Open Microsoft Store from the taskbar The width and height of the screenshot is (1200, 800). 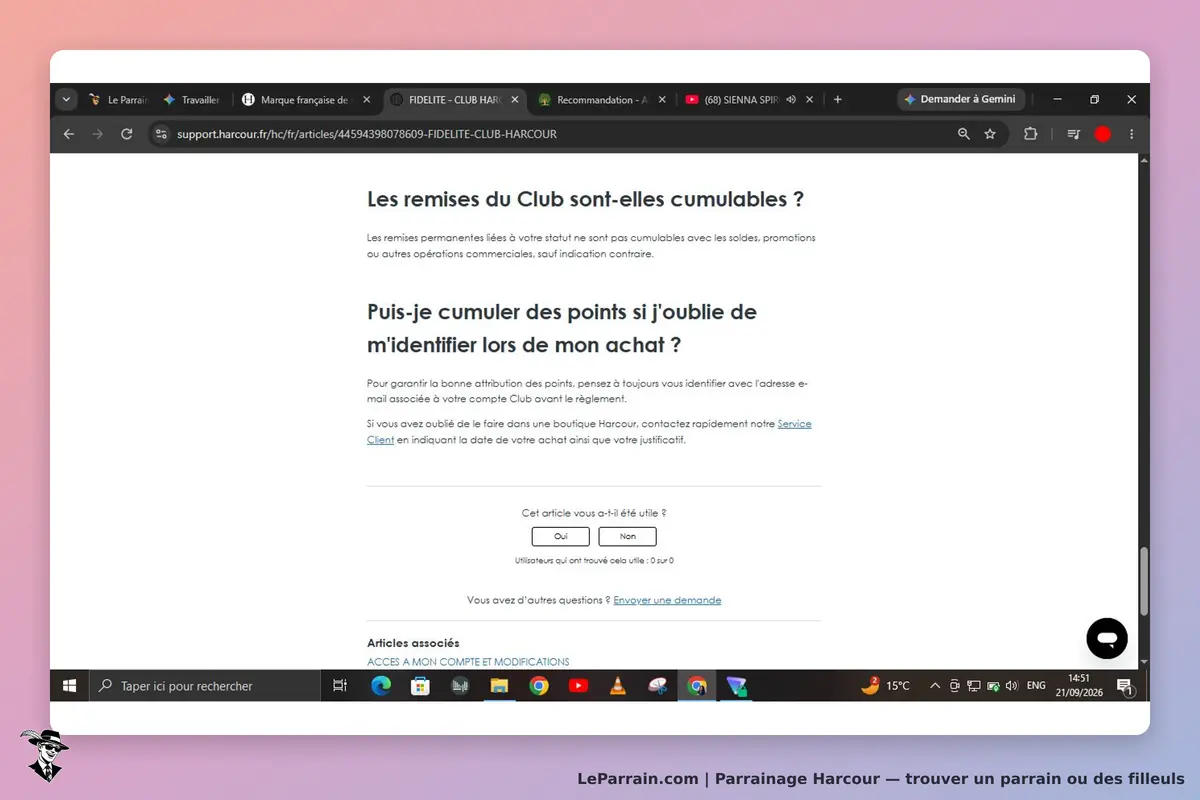click(x=421, y=686)
